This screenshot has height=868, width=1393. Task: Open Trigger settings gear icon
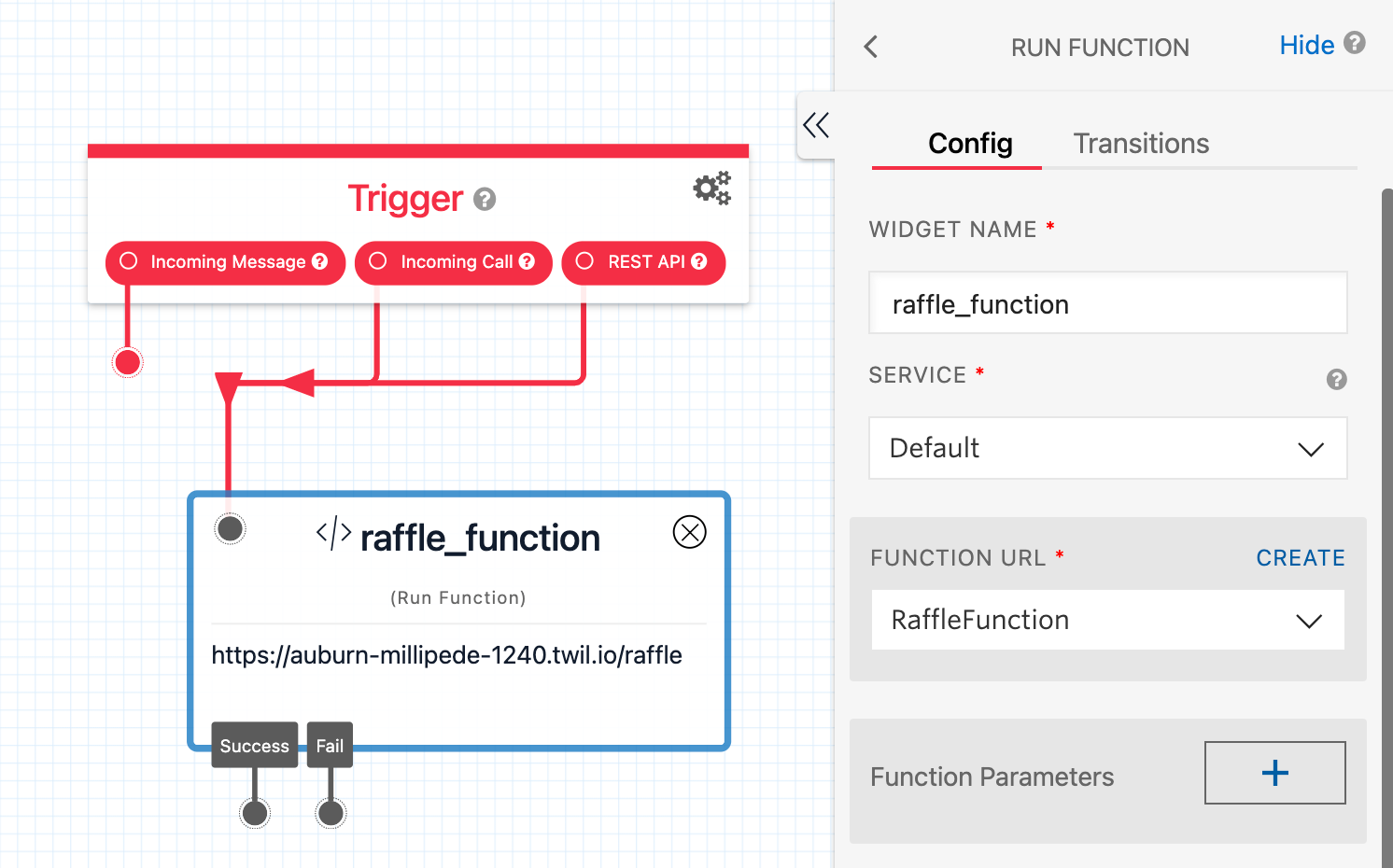tap(711, 189)
